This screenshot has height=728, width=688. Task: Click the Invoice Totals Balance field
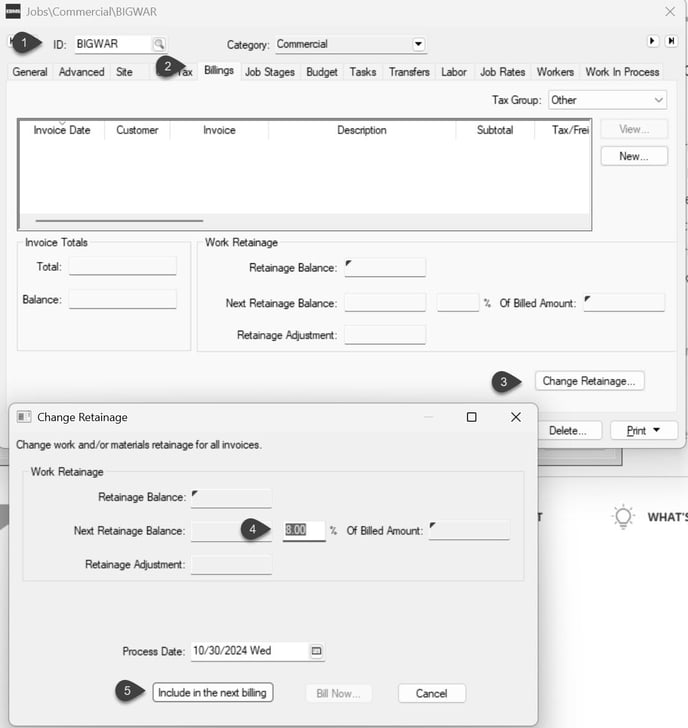pyautogui.click(x=123, y=299)
